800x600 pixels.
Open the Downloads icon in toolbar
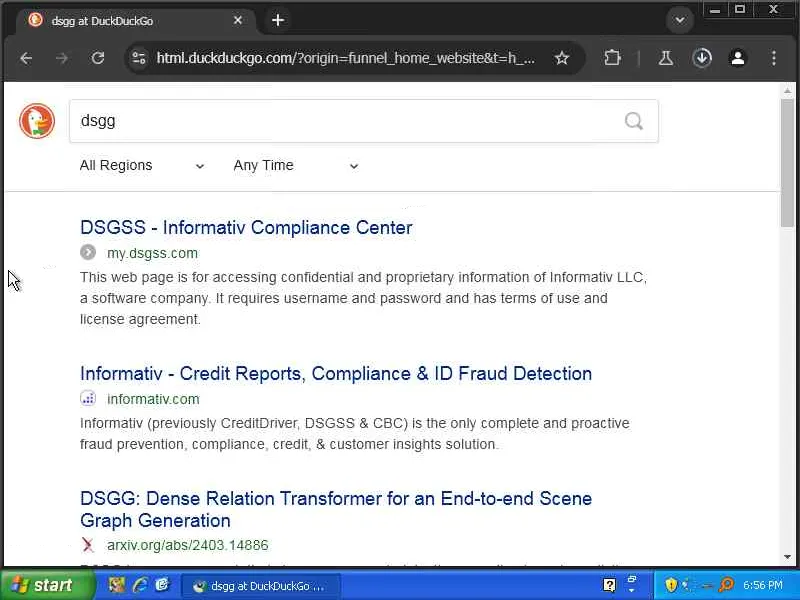point(702,58)
